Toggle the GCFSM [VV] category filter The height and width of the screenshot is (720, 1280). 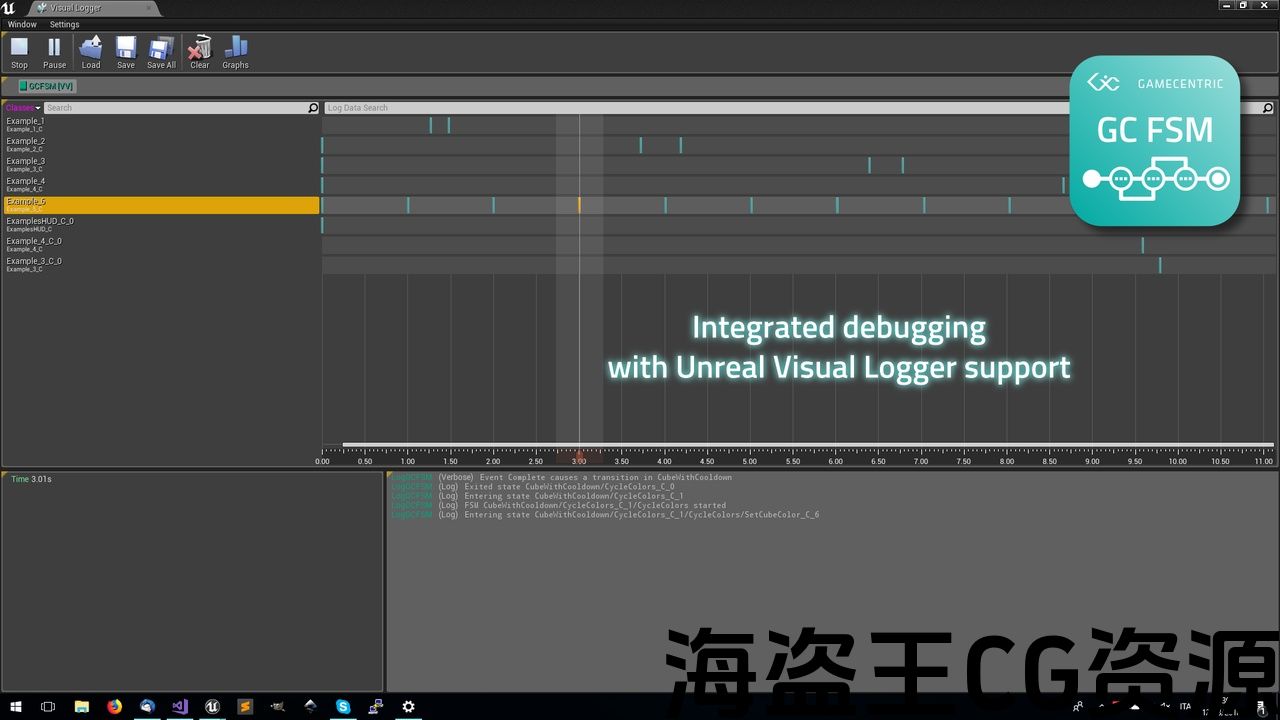tap(46, 86)
